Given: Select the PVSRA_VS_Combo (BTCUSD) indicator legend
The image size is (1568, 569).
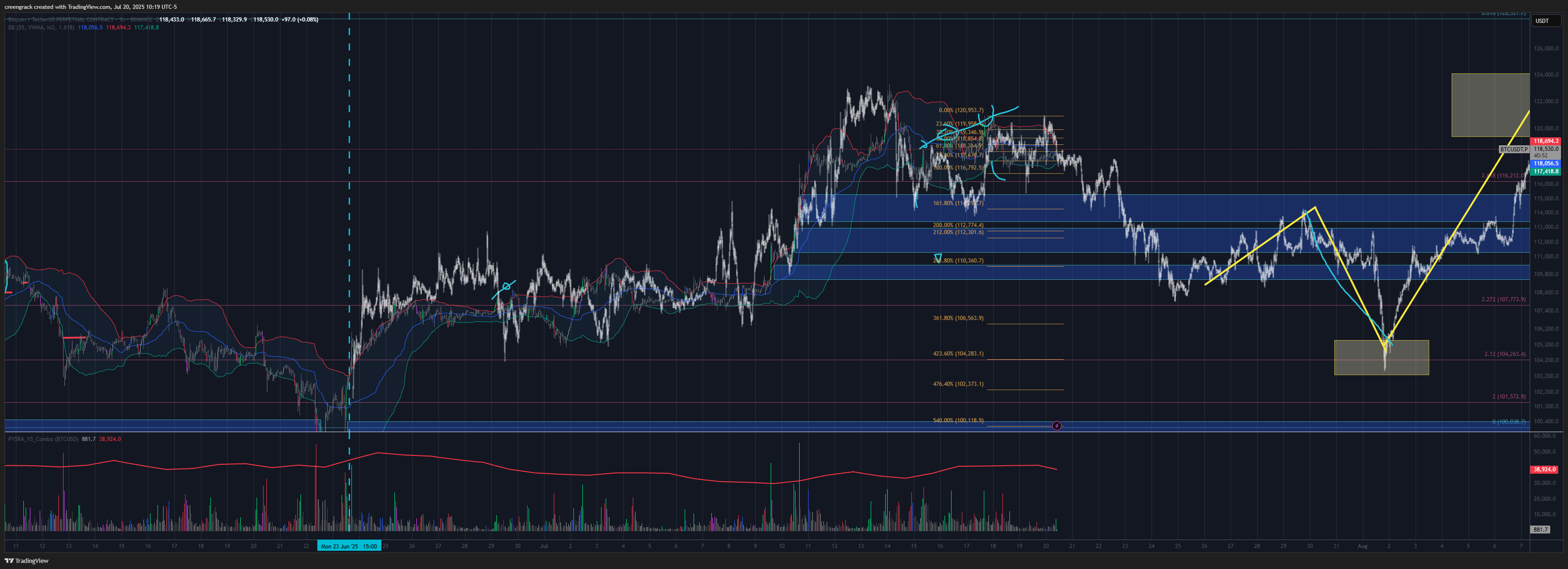Looking at the screenshot, I should (43, 439).
